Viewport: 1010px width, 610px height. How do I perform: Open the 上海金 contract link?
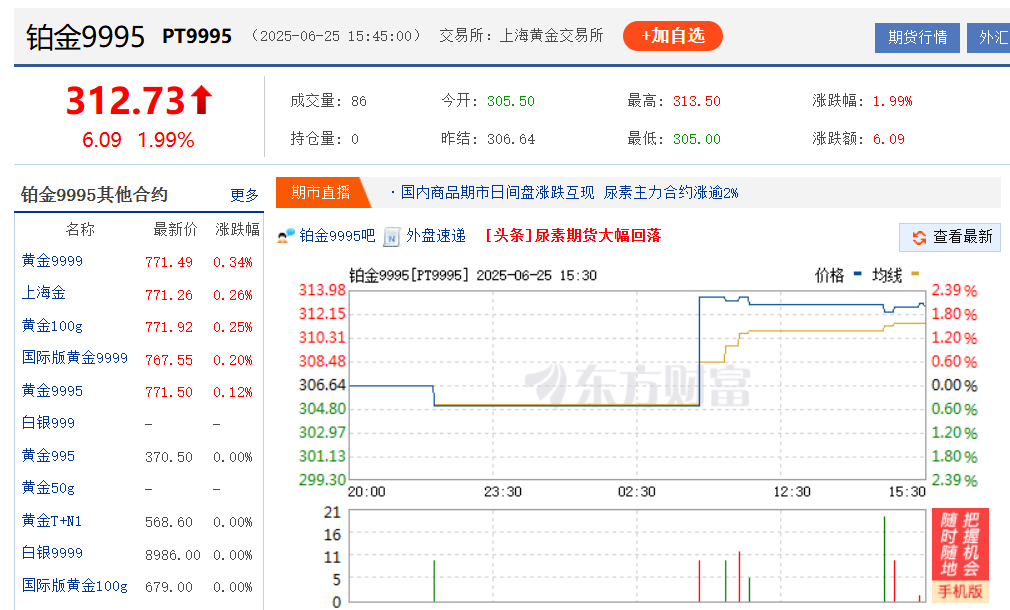44,293
